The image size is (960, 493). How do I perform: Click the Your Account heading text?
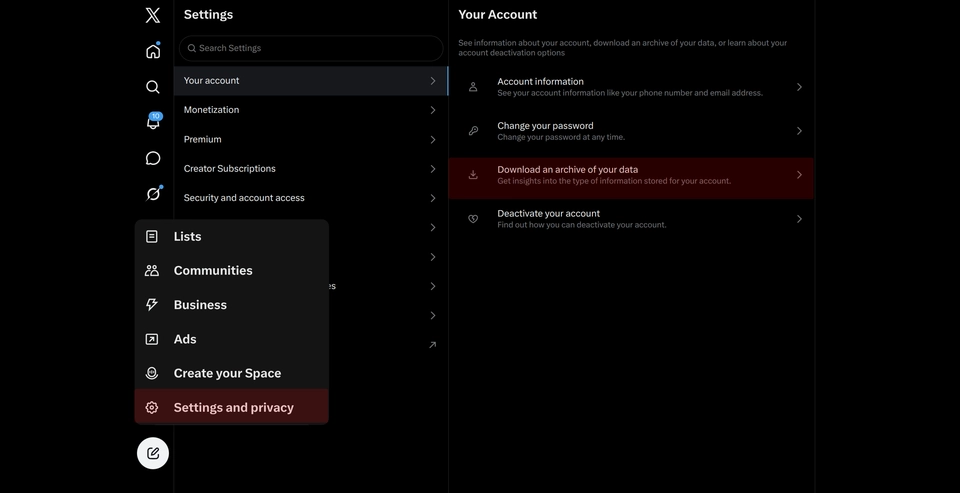[x=498, y=15]
